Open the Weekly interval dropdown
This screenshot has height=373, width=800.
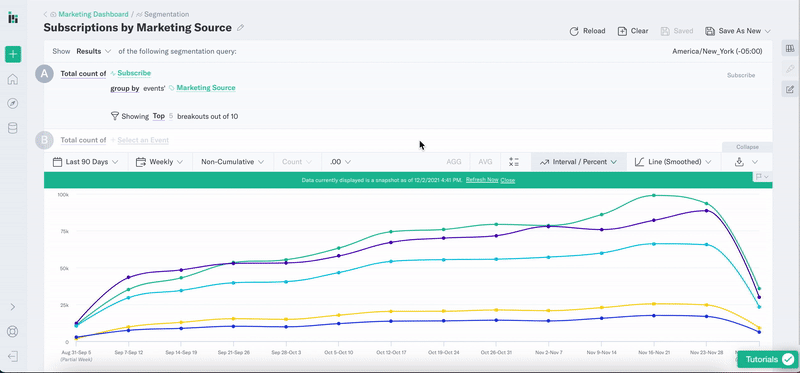click(x=160, y=162)
